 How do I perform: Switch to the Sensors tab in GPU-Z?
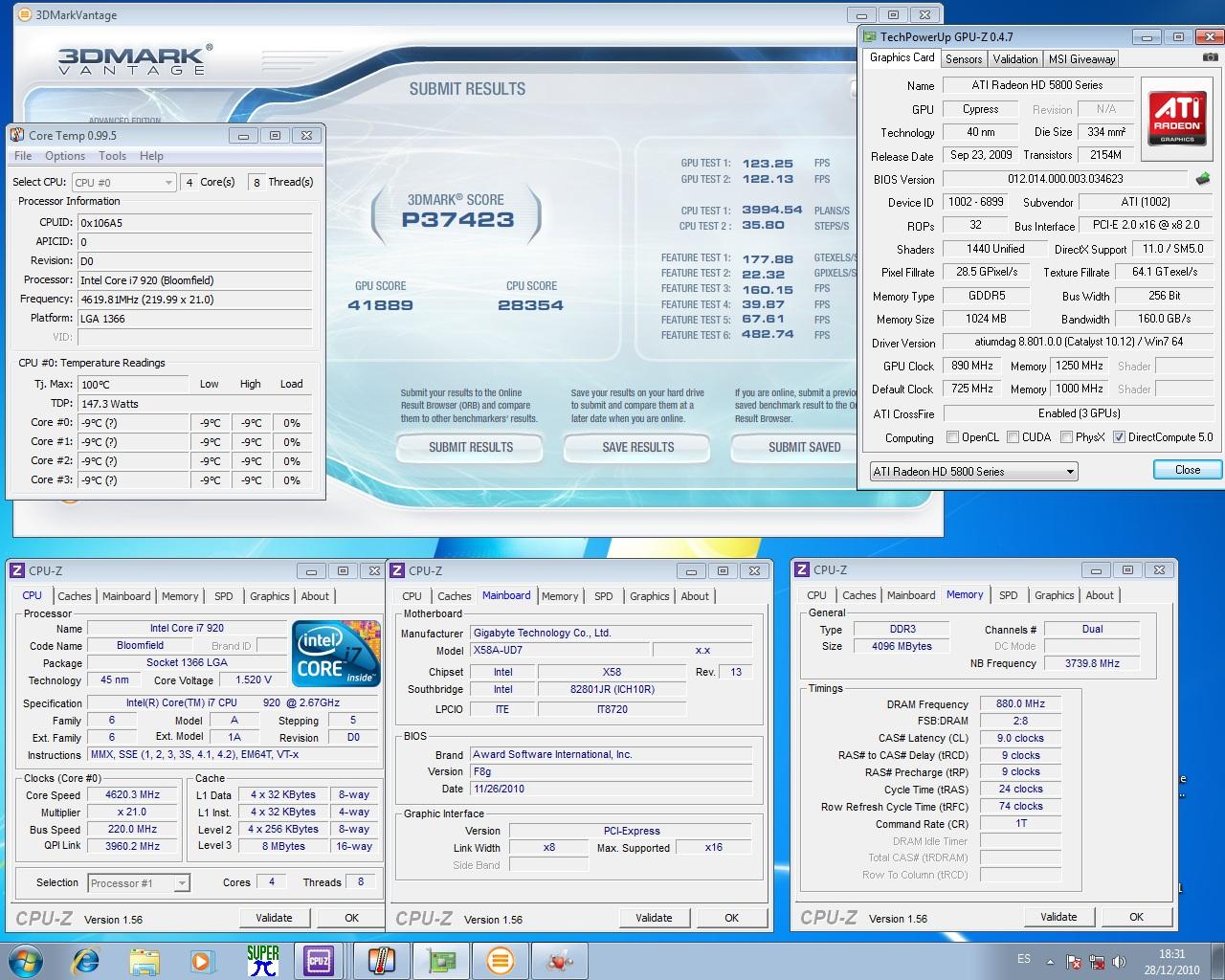click(x=964, y=58)
